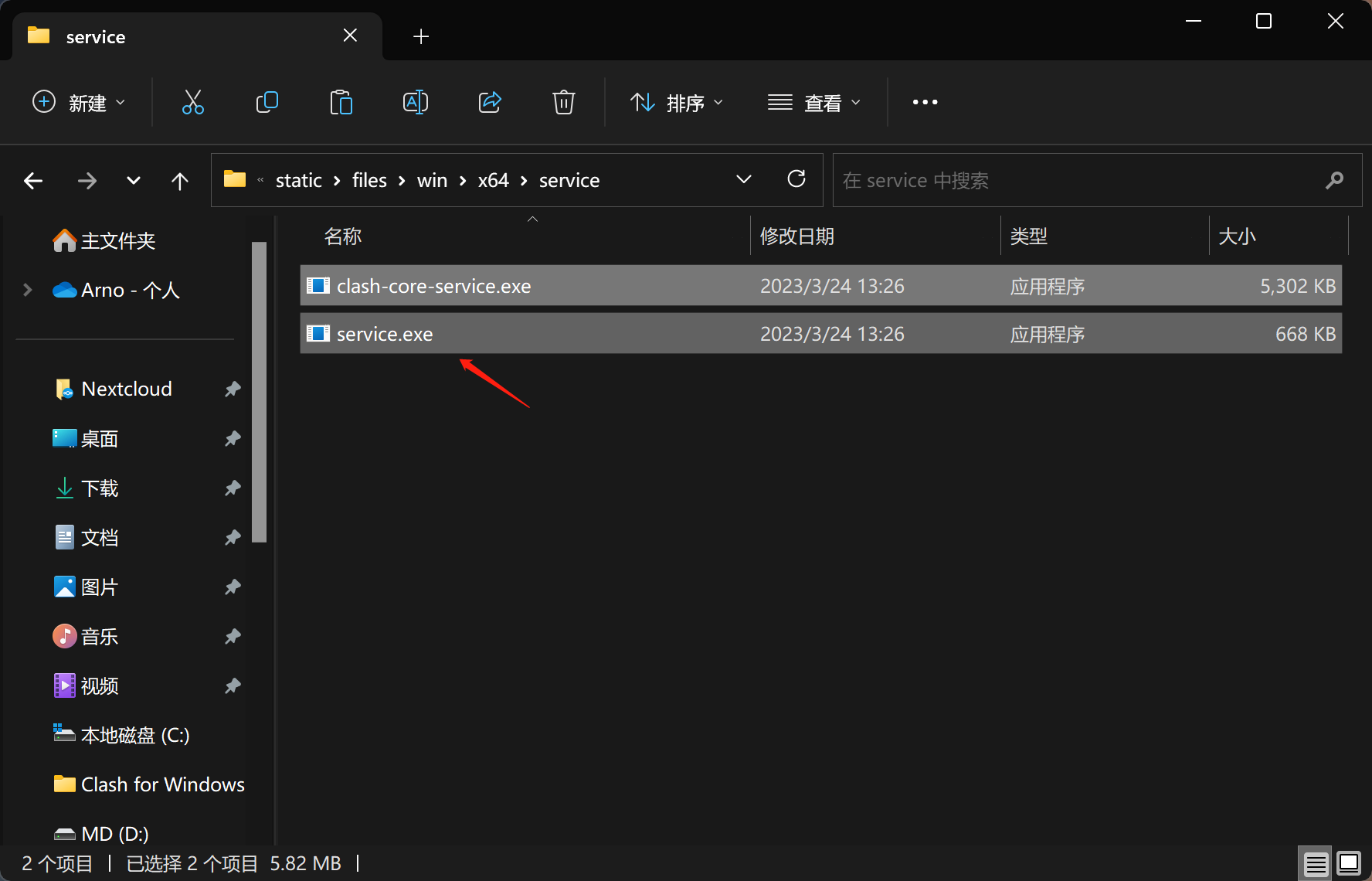Click the pin icon beside 音乐
The width and height of the screenshot is (1372, 881).
(233, 636)
